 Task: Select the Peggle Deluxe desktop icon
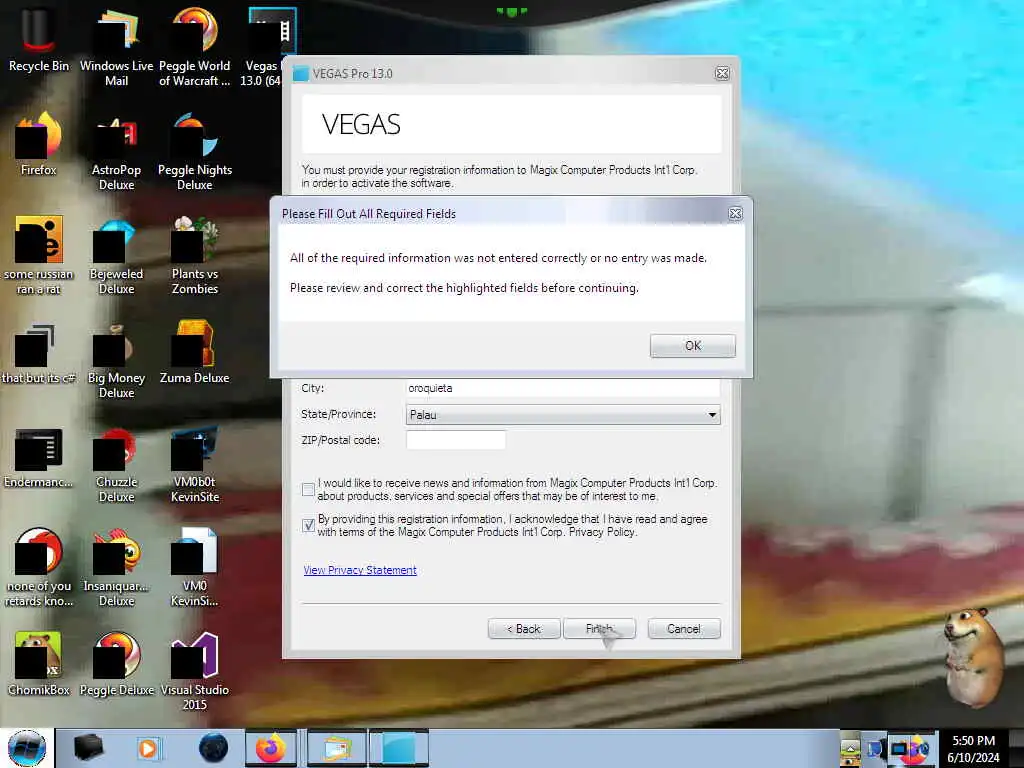(x=116, y=664)
